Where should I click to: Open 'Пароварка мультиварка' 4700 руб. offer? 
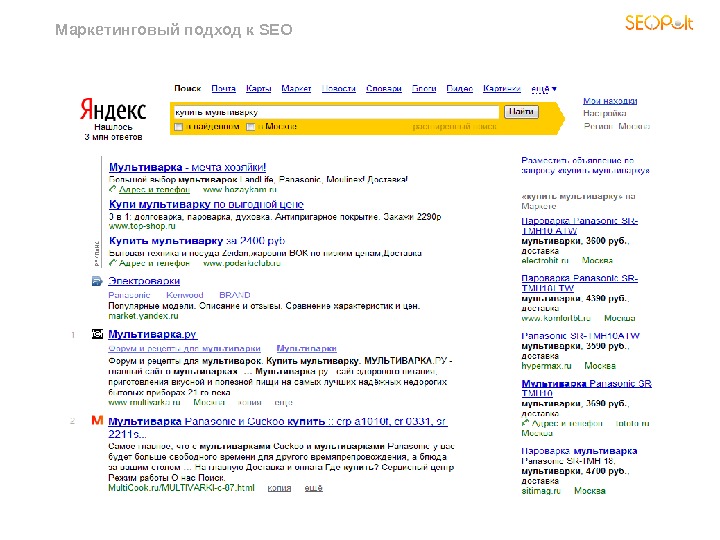tap(579, 451)
